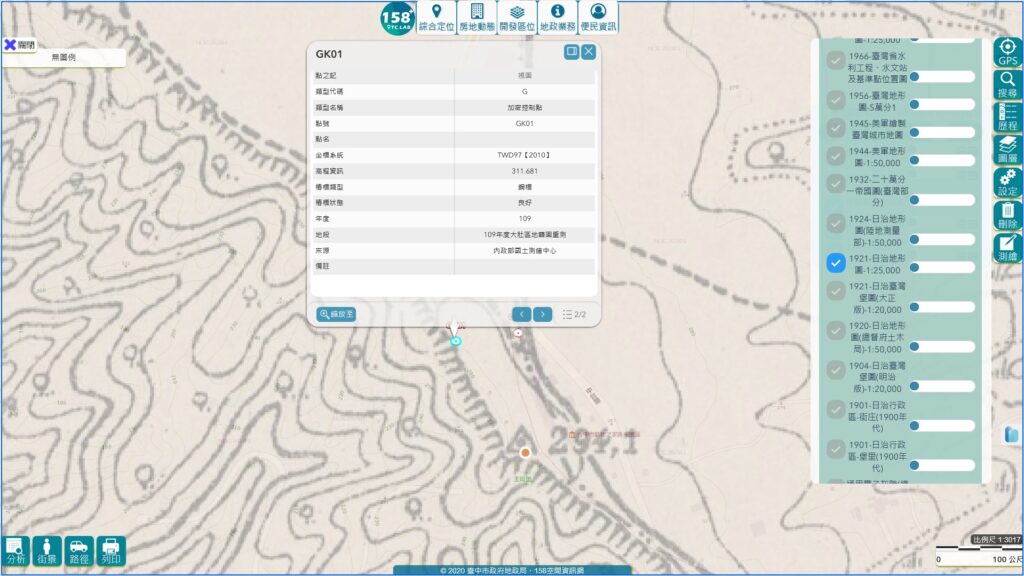Click the 內政部國土測繪中心 source value

524,251
